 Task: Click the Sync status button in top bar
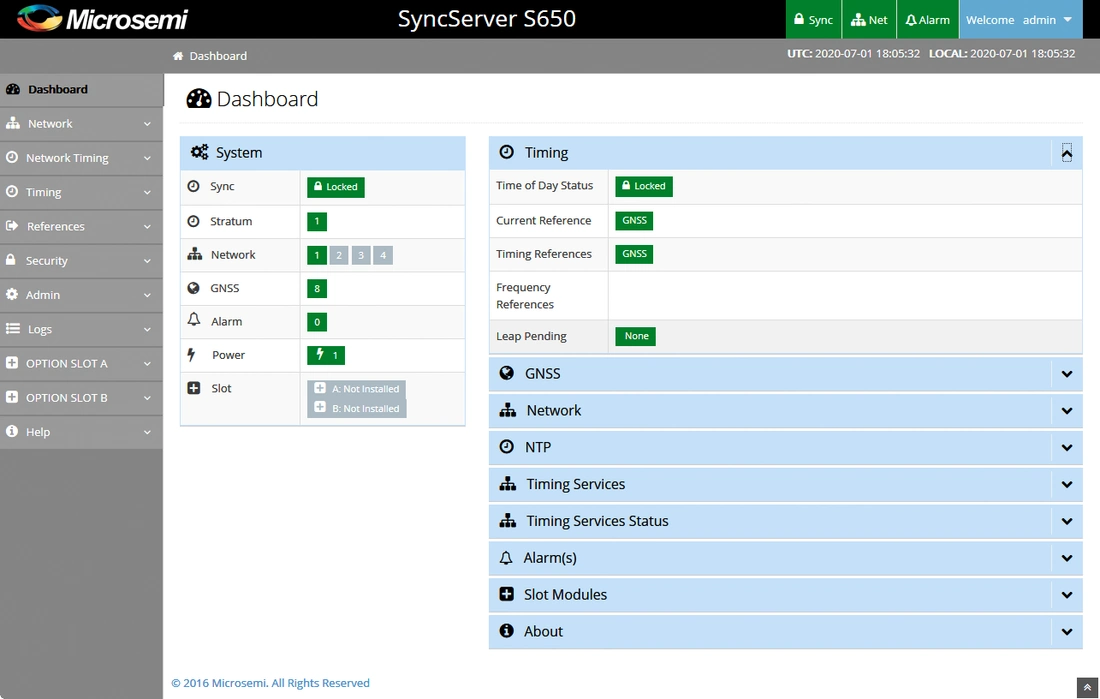pyautogui.click(x=813, y=20)
